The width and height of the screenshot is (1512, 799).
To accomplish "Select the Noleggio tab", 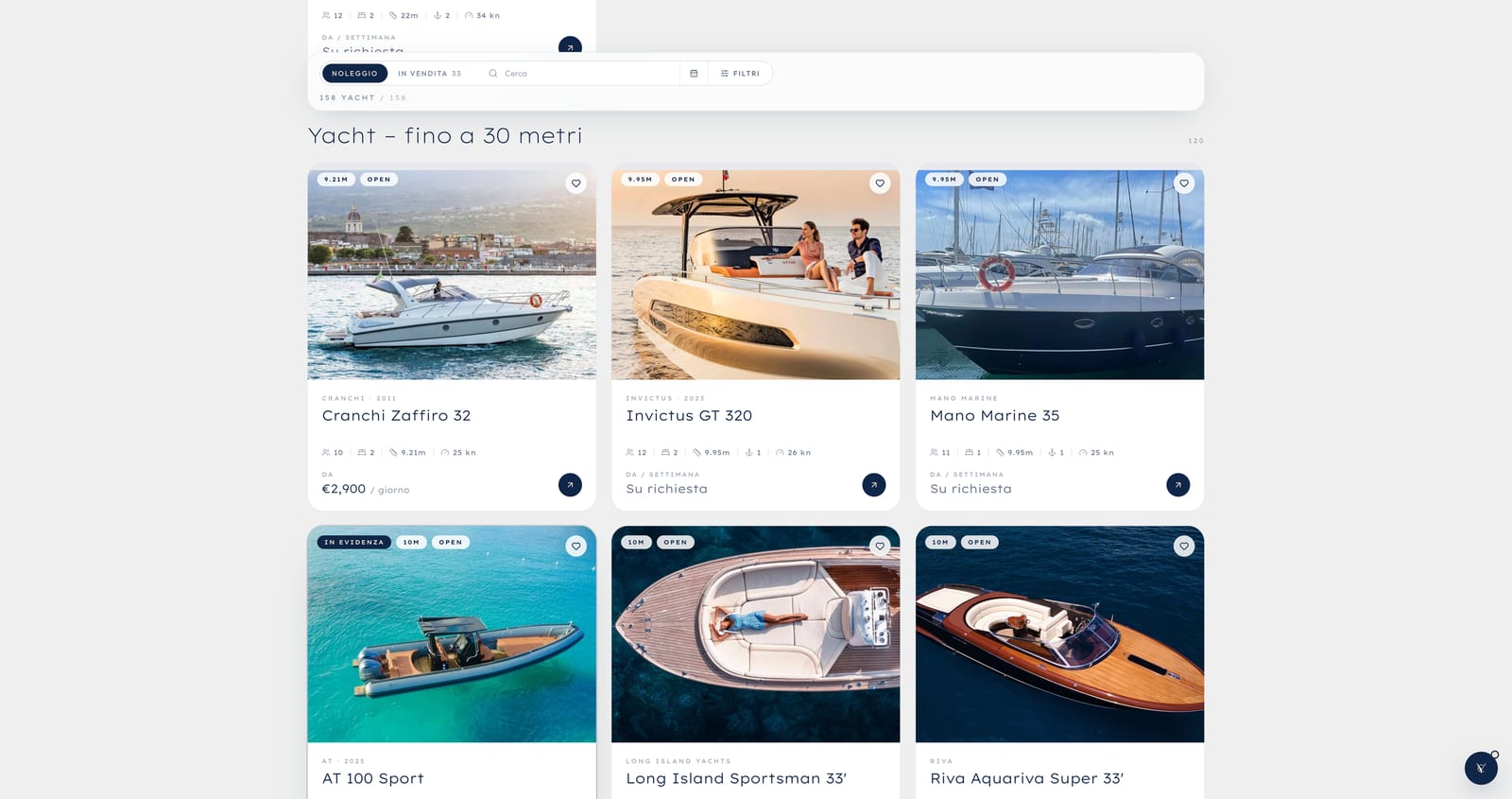I will click(354, 73).
